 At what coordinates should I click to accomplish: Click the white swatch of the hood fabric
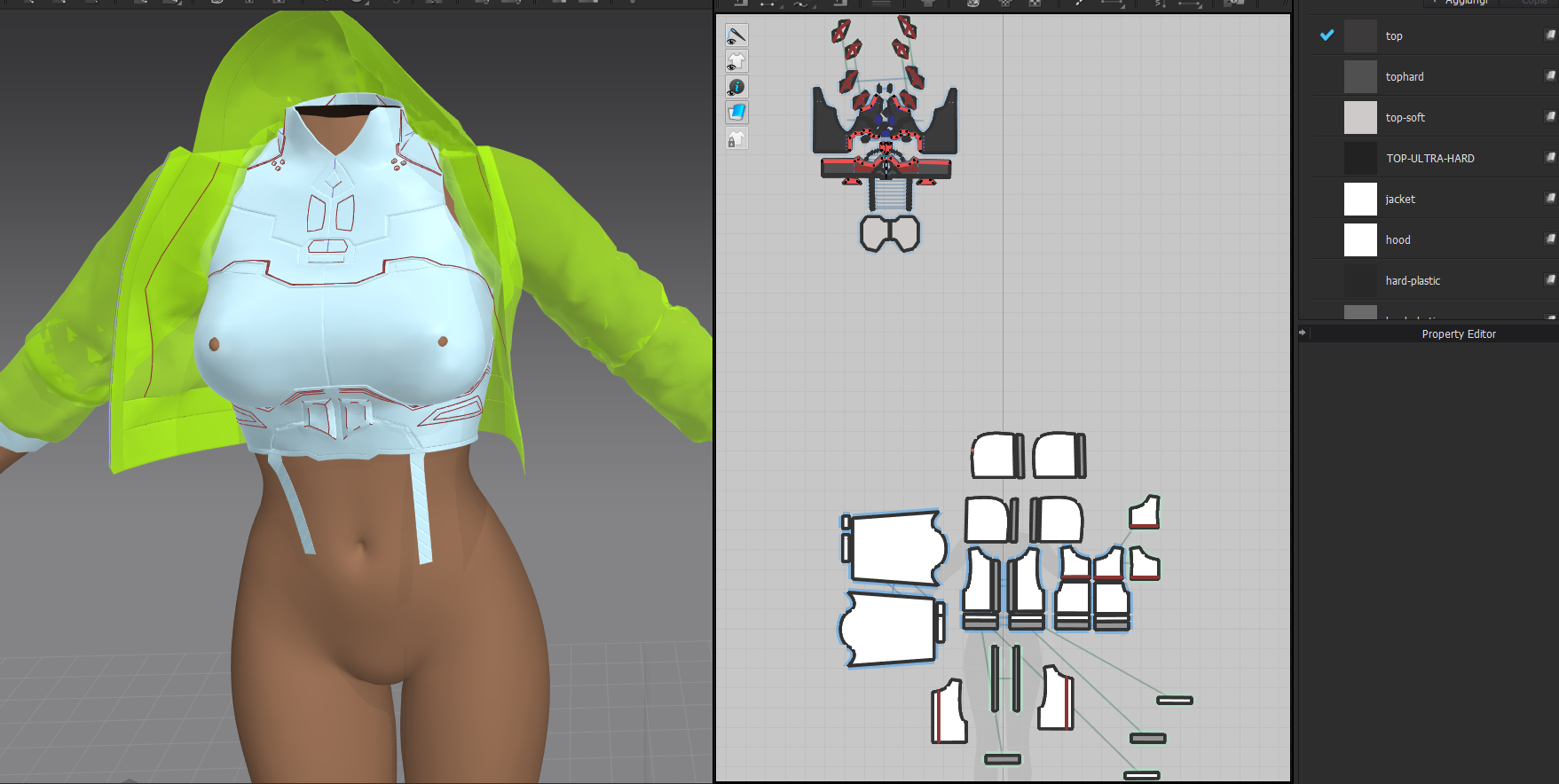tap(1360, 239)
